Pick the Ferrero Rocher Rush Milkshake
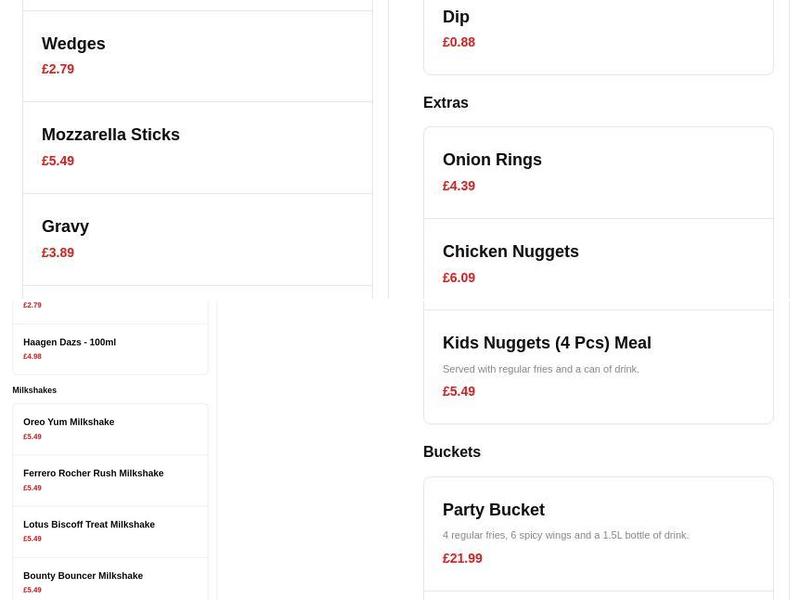Screen dimensions: 800x600 93,472
